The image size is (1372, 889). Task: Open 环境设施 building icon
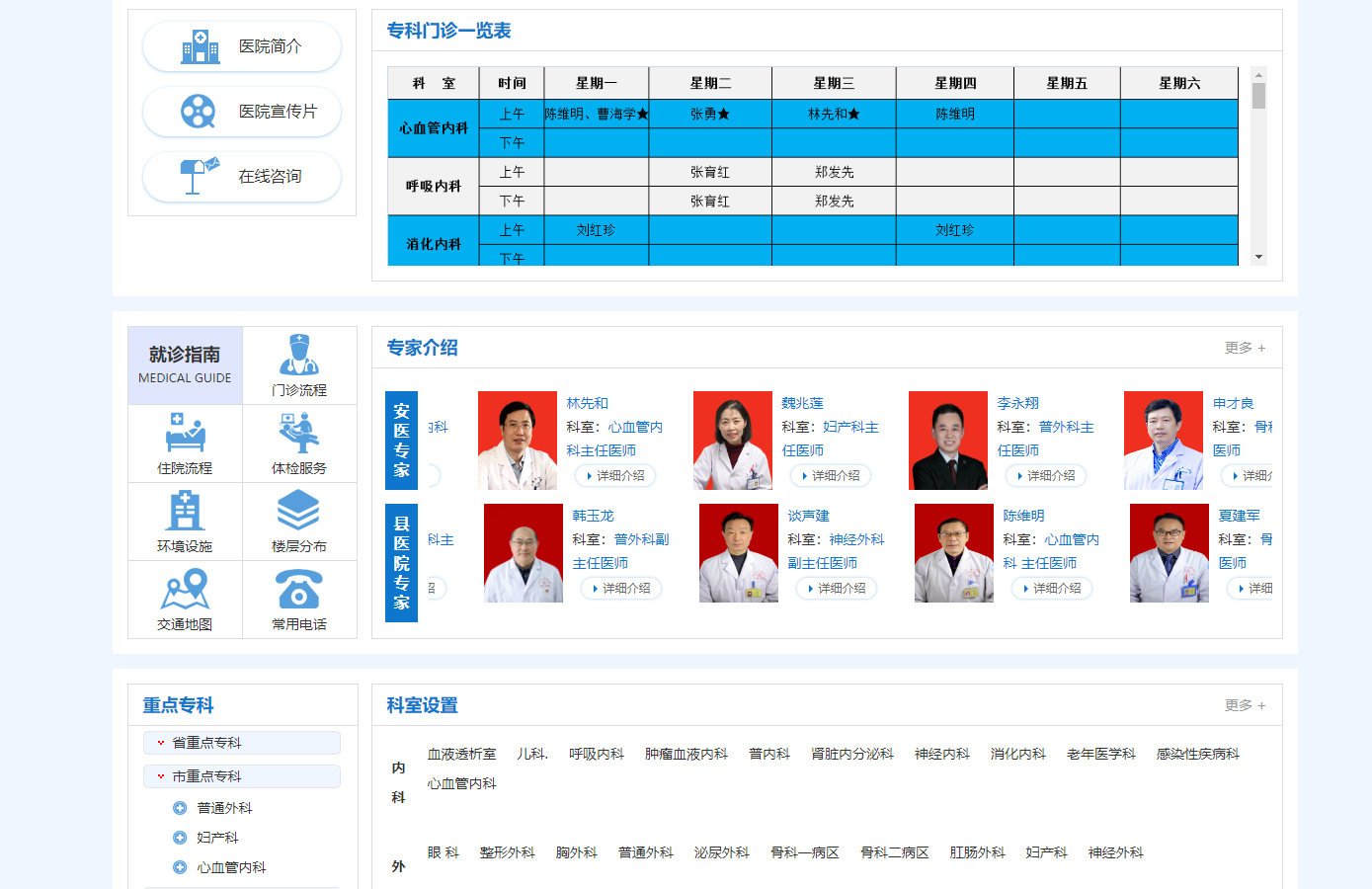pyautogui.click(x=185, y=511)
